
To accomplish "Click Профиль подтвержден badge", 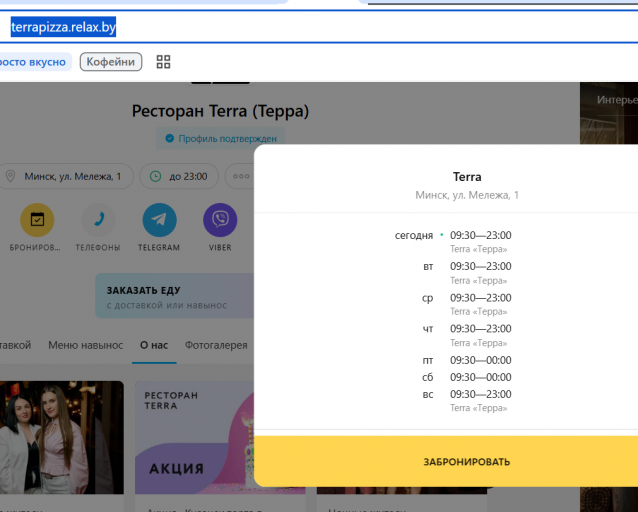I will pyautogui.click(x=221, y=138).
